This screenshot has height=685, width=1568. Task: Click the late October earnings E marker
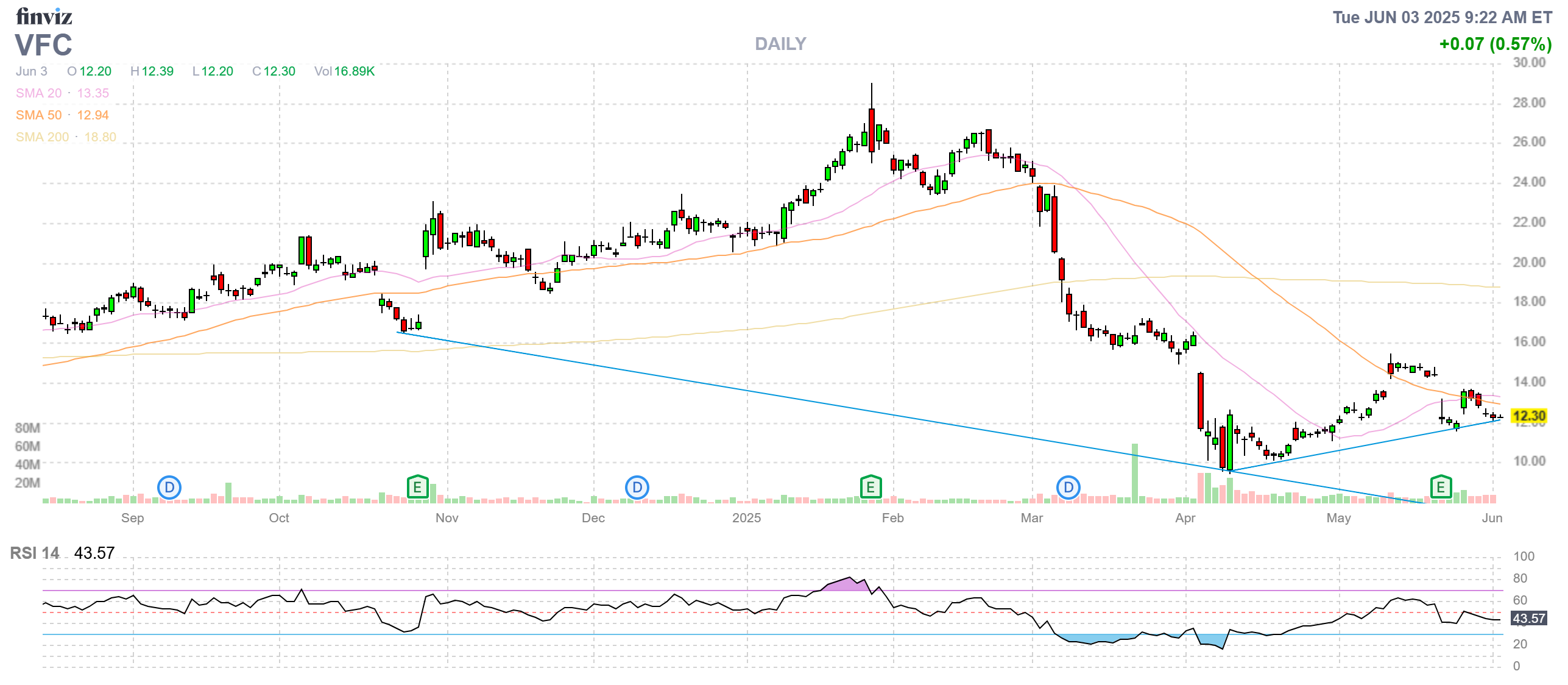[x=417, y=488]
